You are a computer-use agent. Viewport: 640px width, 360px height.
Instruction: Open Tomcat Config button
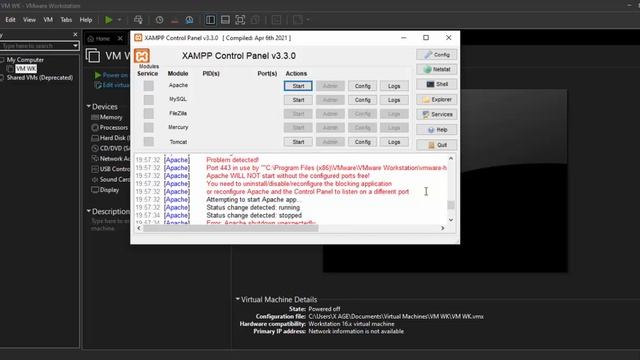tap(362, 142)
